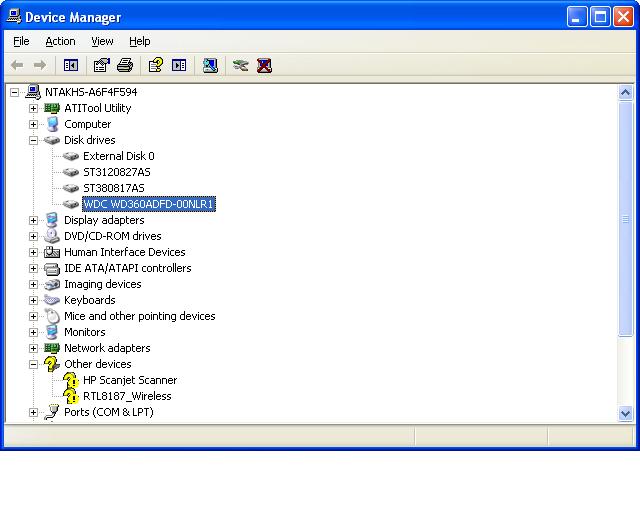Toggle the action pane toolbar icon
This screenshot has width=640, height=512.
179,65
